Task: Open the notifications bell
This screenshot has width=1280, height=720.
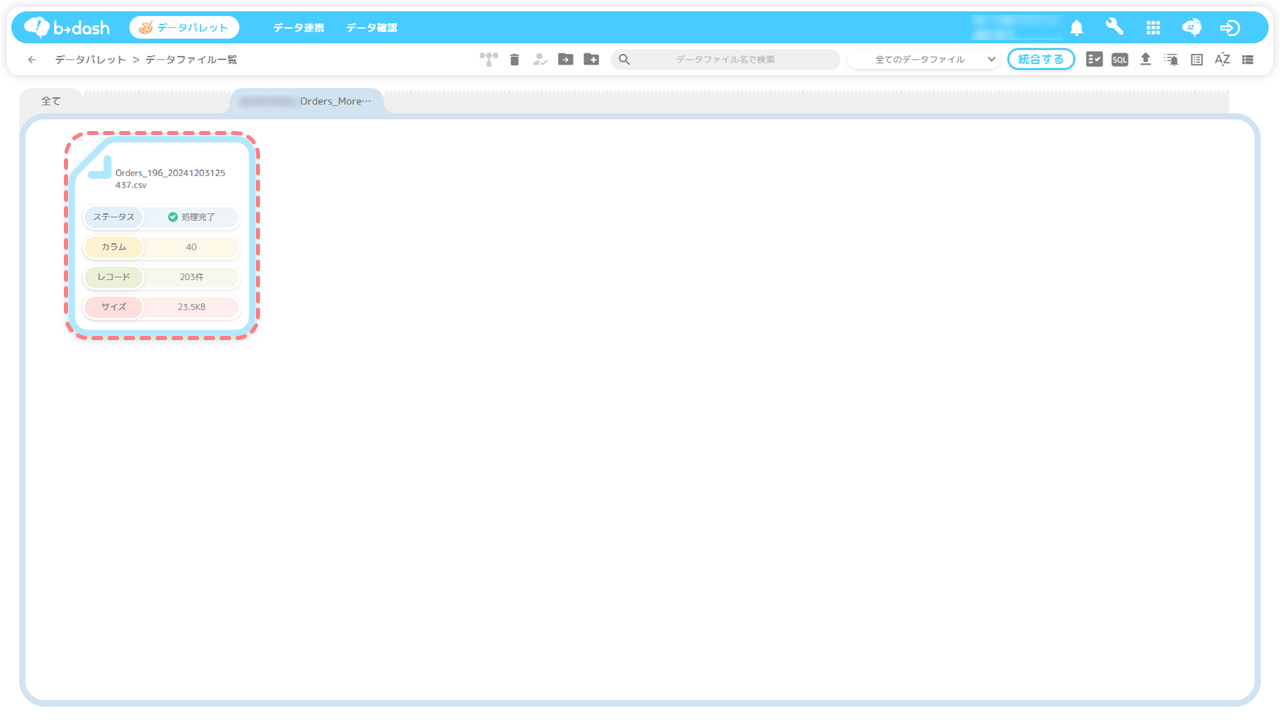Action: (x=1077, y=28)
